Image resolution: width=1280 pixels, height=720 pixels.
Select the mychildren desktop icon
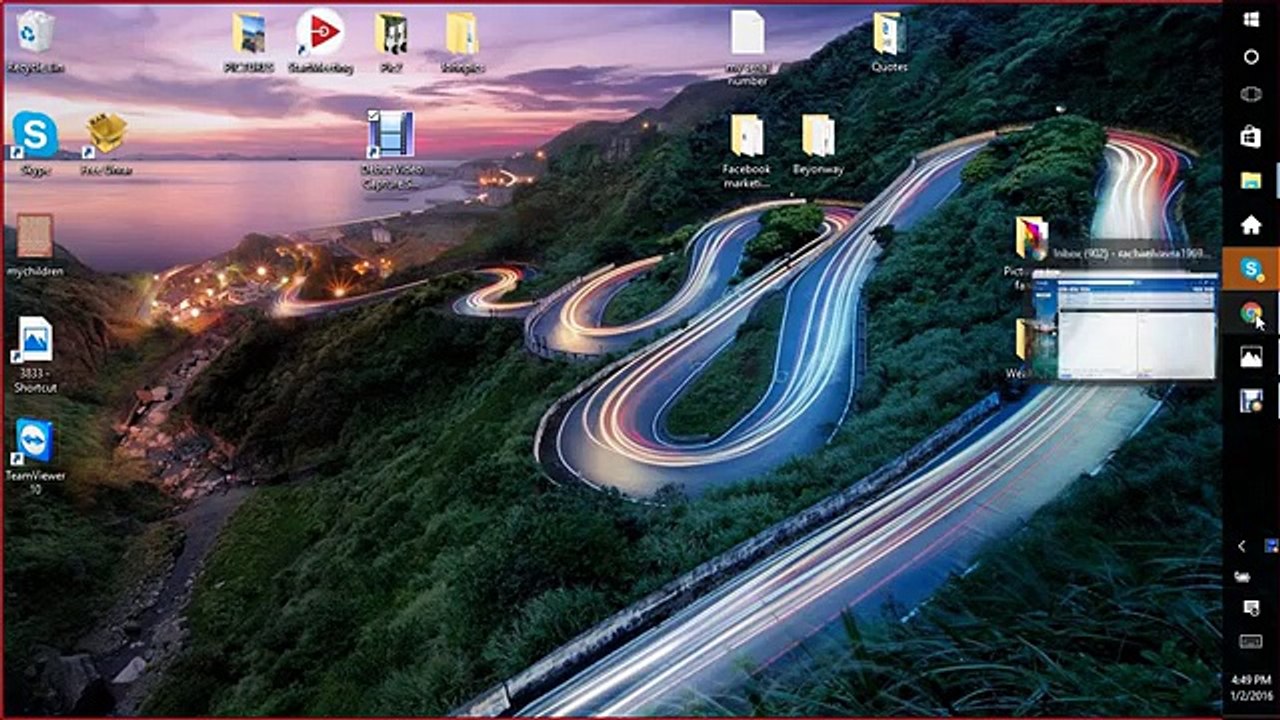[x=34, y=245]
